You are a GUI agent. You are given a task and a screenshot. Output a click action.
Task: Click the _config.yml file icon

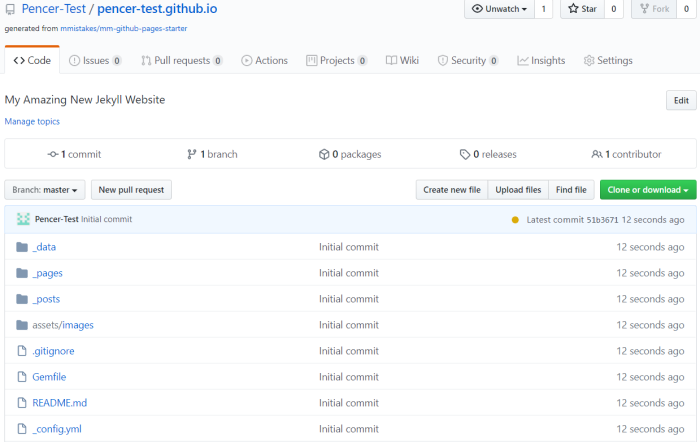[x=22, y=429]
